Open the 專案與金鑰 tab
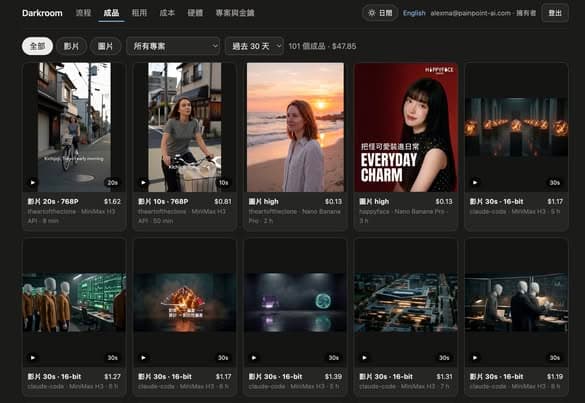 (235, 13)
